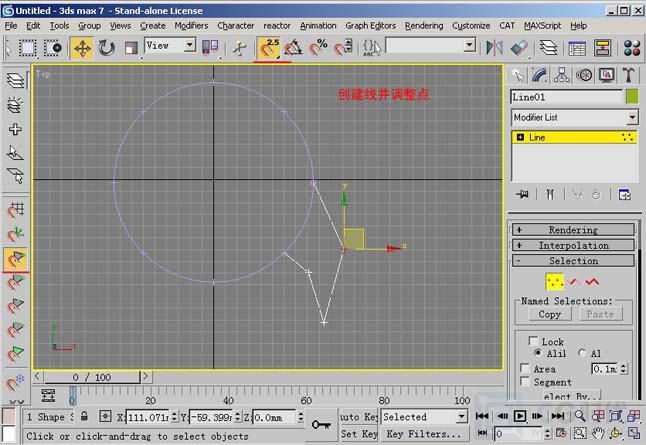Toggle absolute/offset transform type-in mode
The width and height of the screenshot is (646, 445).
(105, 417)
